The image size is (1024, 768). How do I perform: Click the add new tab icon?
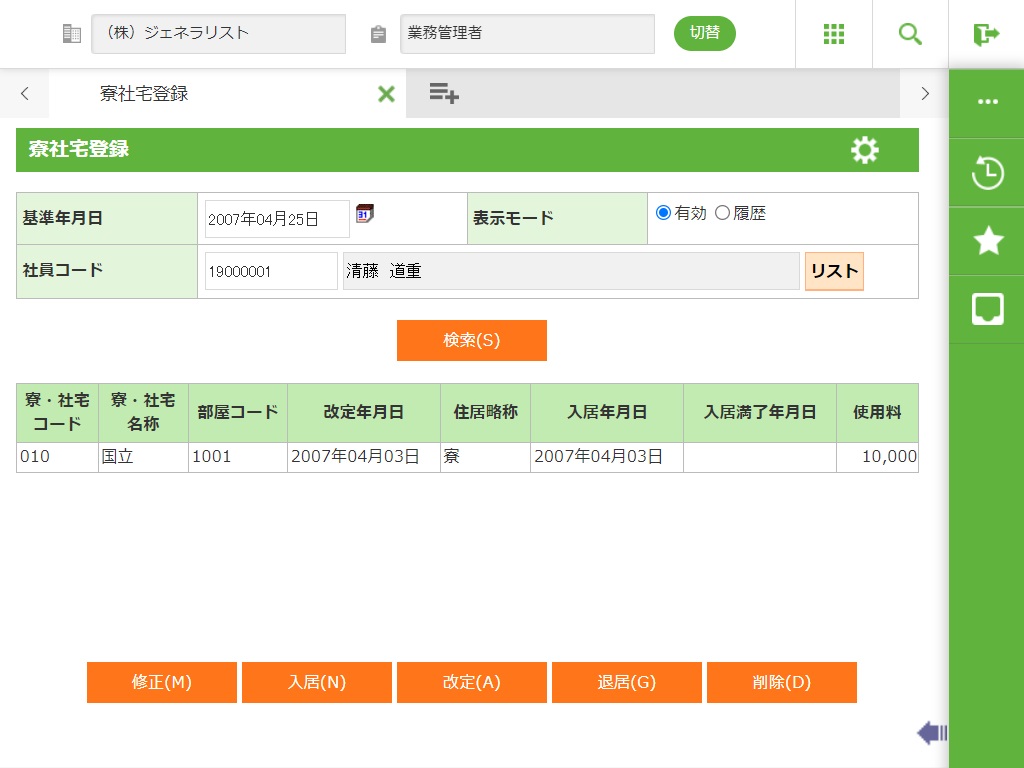[444, 94]
